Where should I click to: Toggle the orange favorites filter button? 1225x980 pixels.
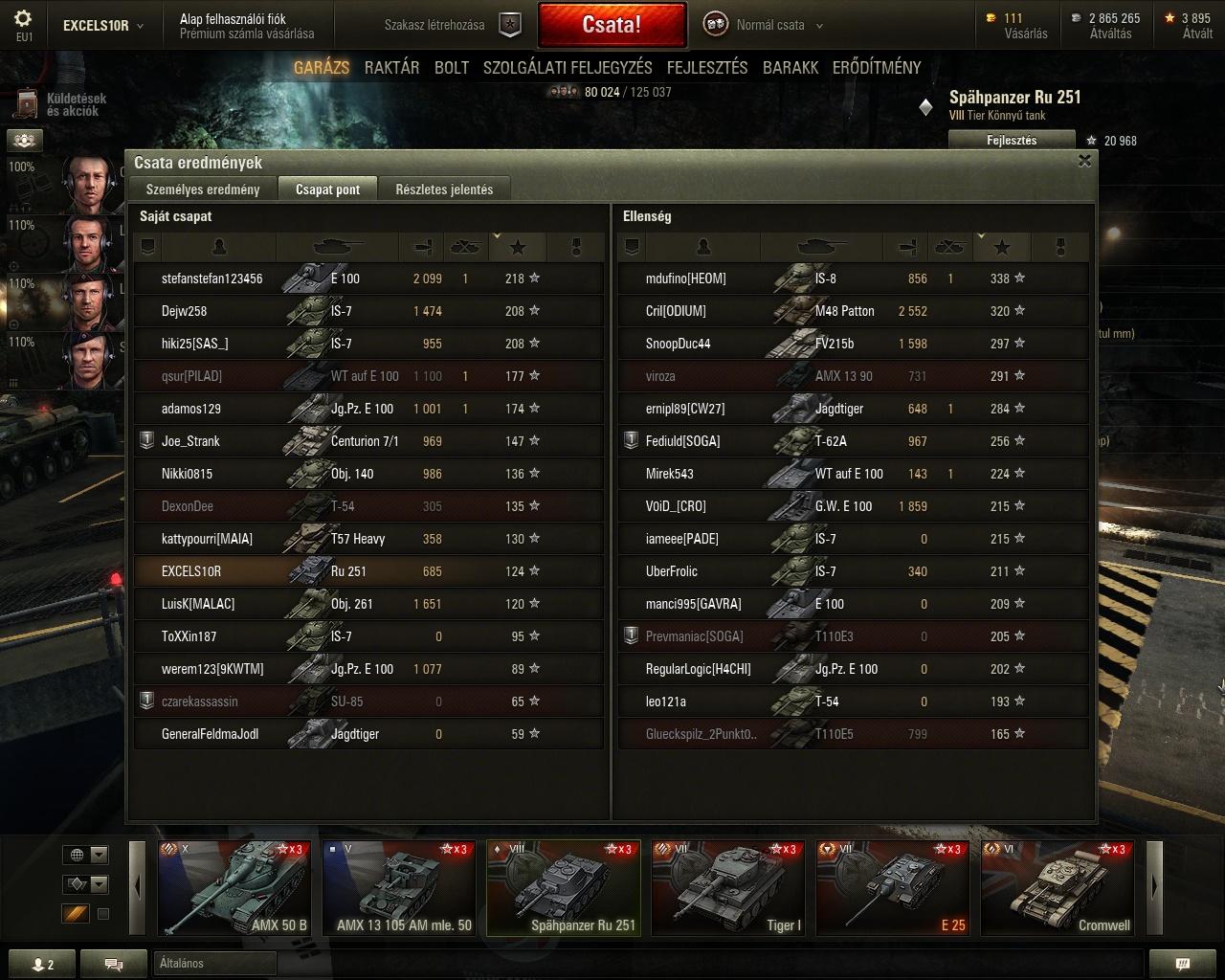(x=76, y=914)
